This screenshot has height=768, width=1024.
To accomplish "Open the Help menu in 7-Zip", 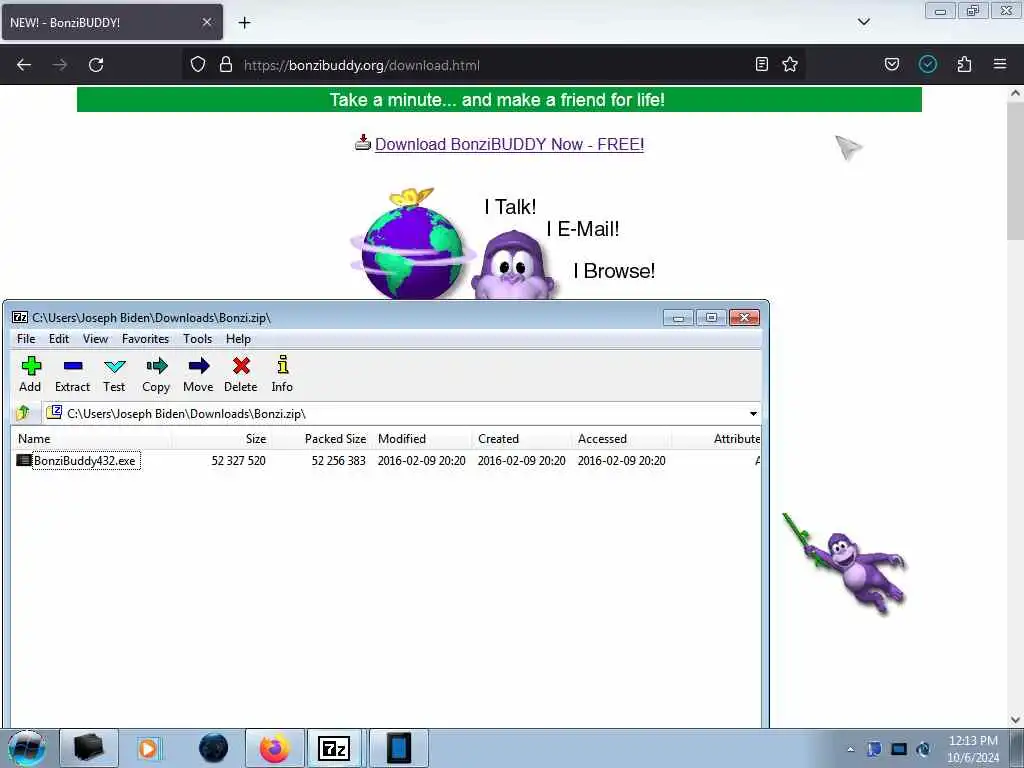I will pos(238,338).
